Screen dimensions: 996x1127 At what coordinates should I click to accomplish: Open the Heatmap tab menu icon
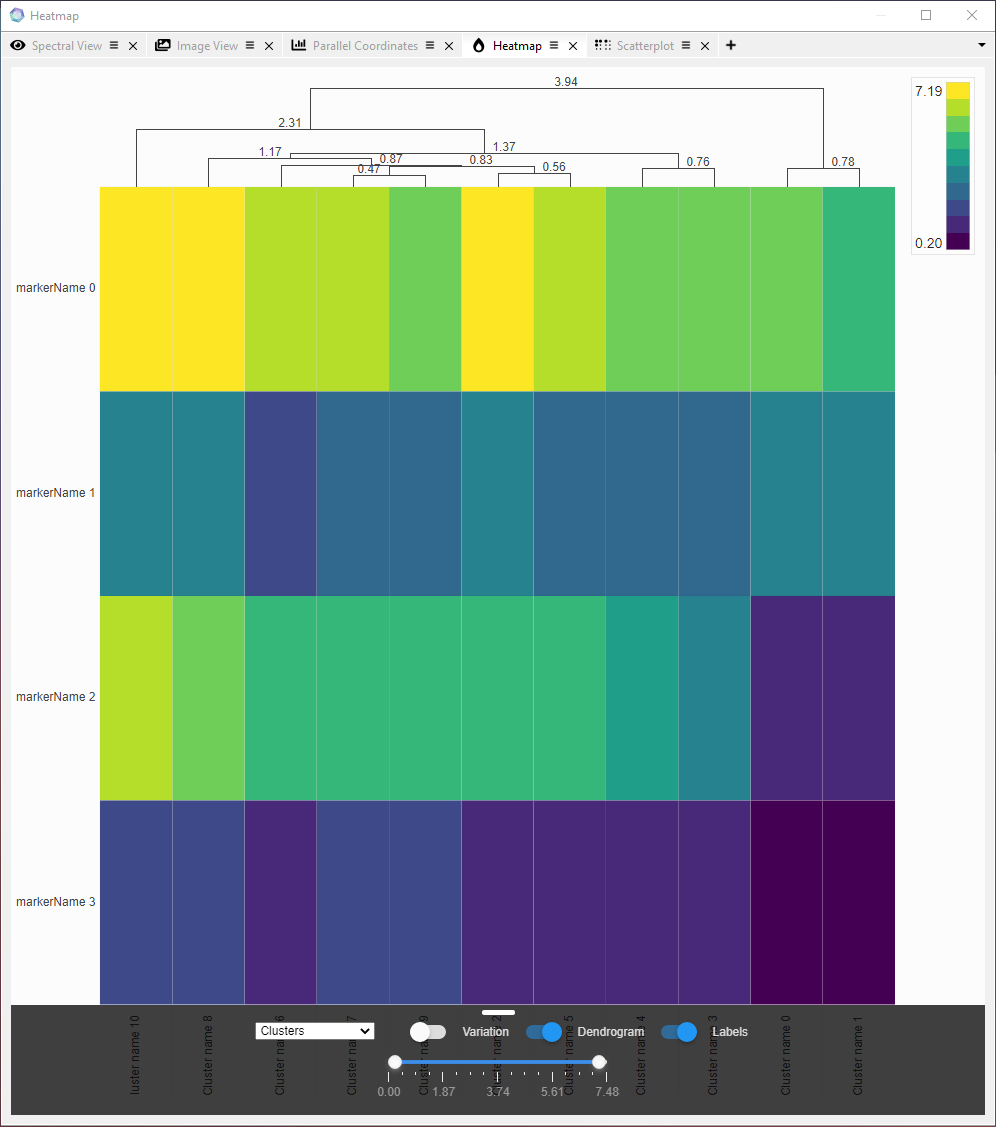click(554, 45)
